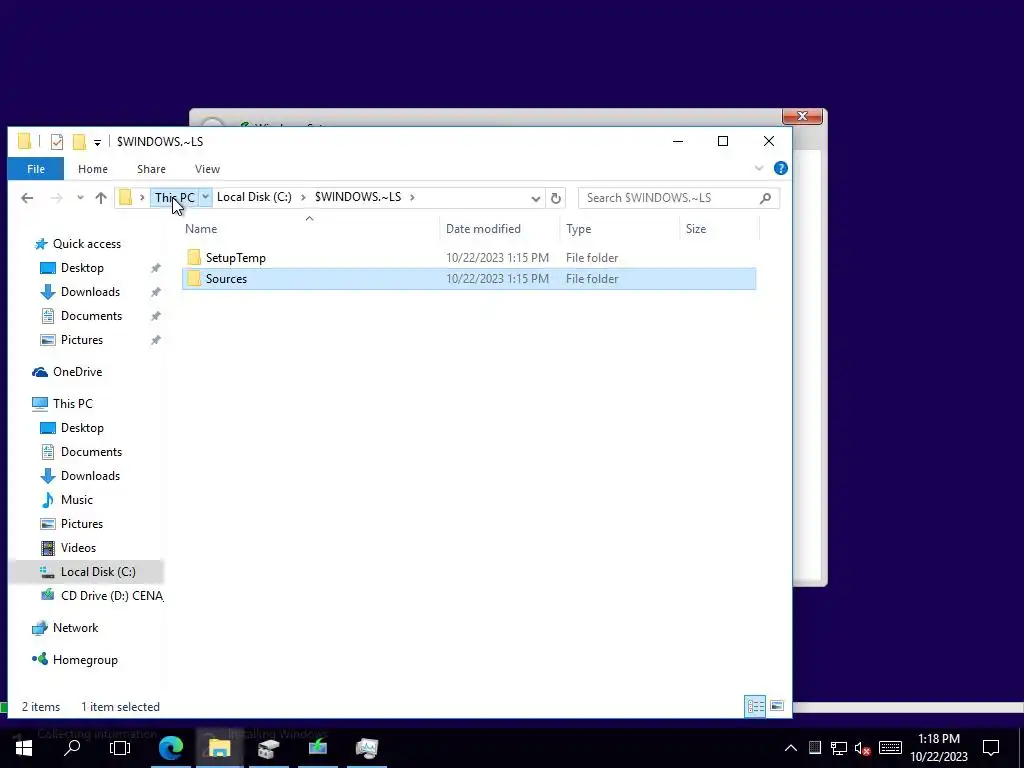This screenshot has width=1024, height=768.
Task: Select Network in navigation pane
Action: [75, 628]
